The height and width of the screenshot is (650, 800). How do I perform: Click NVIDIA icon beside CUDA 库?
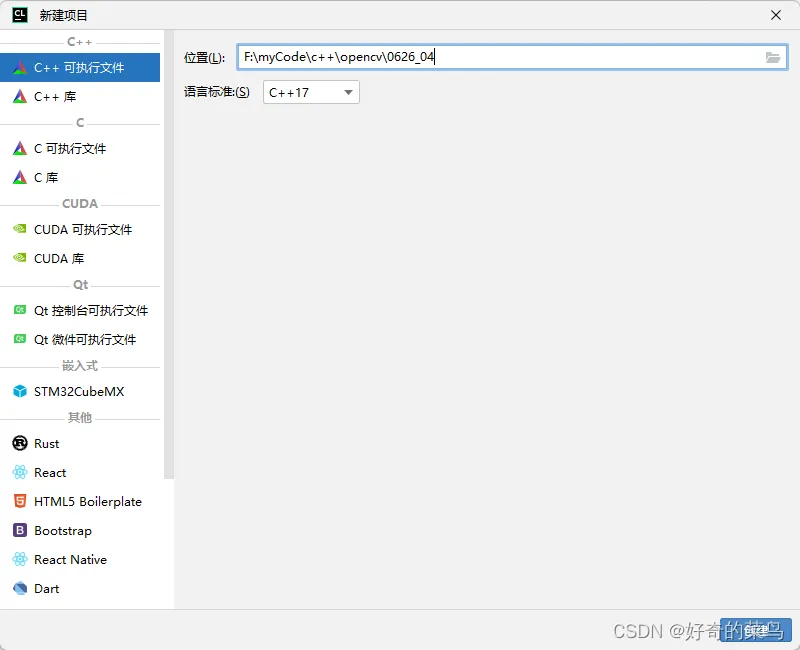[19, 258]
